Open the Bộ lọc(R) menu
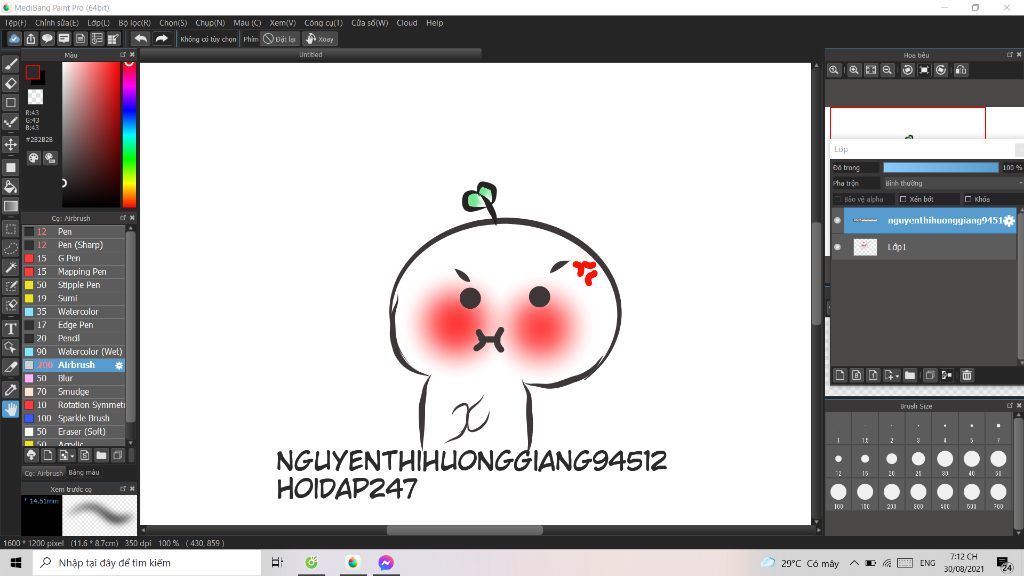 (x=135, y=23)
